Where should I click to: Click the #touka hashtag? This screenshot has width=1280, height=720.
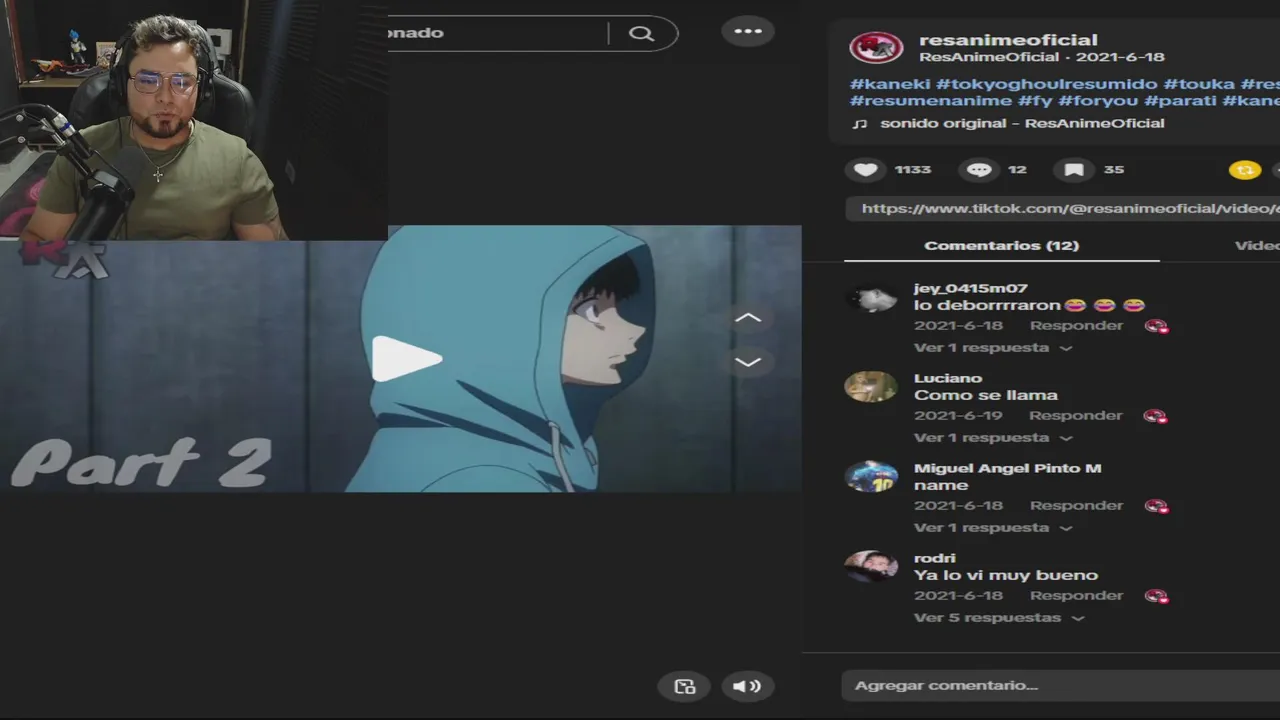[1199, 84]
